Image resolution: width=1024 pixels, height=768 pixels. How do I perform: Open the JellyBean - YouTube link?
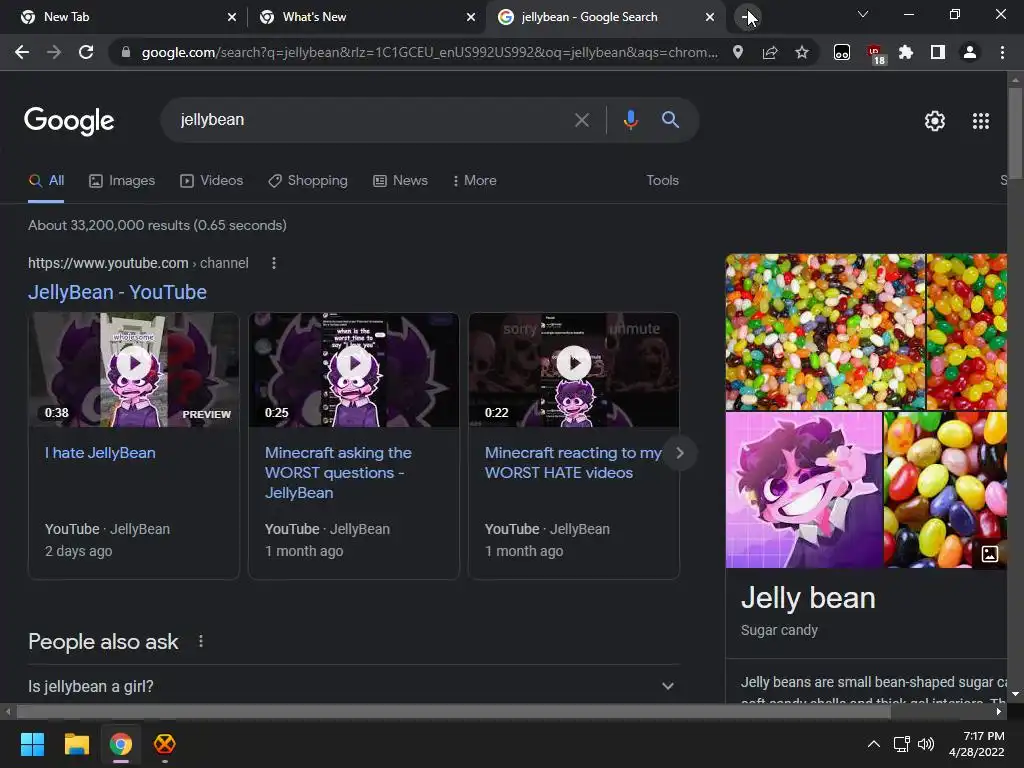pos(117,292)
